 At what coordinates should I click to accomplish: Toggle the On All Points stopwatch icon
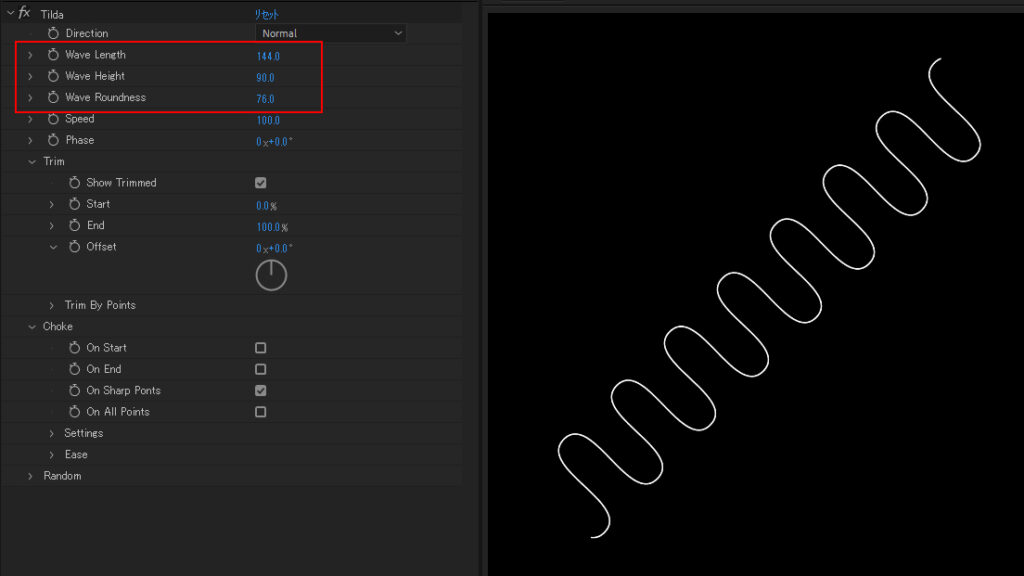click(x=74, y=412)
